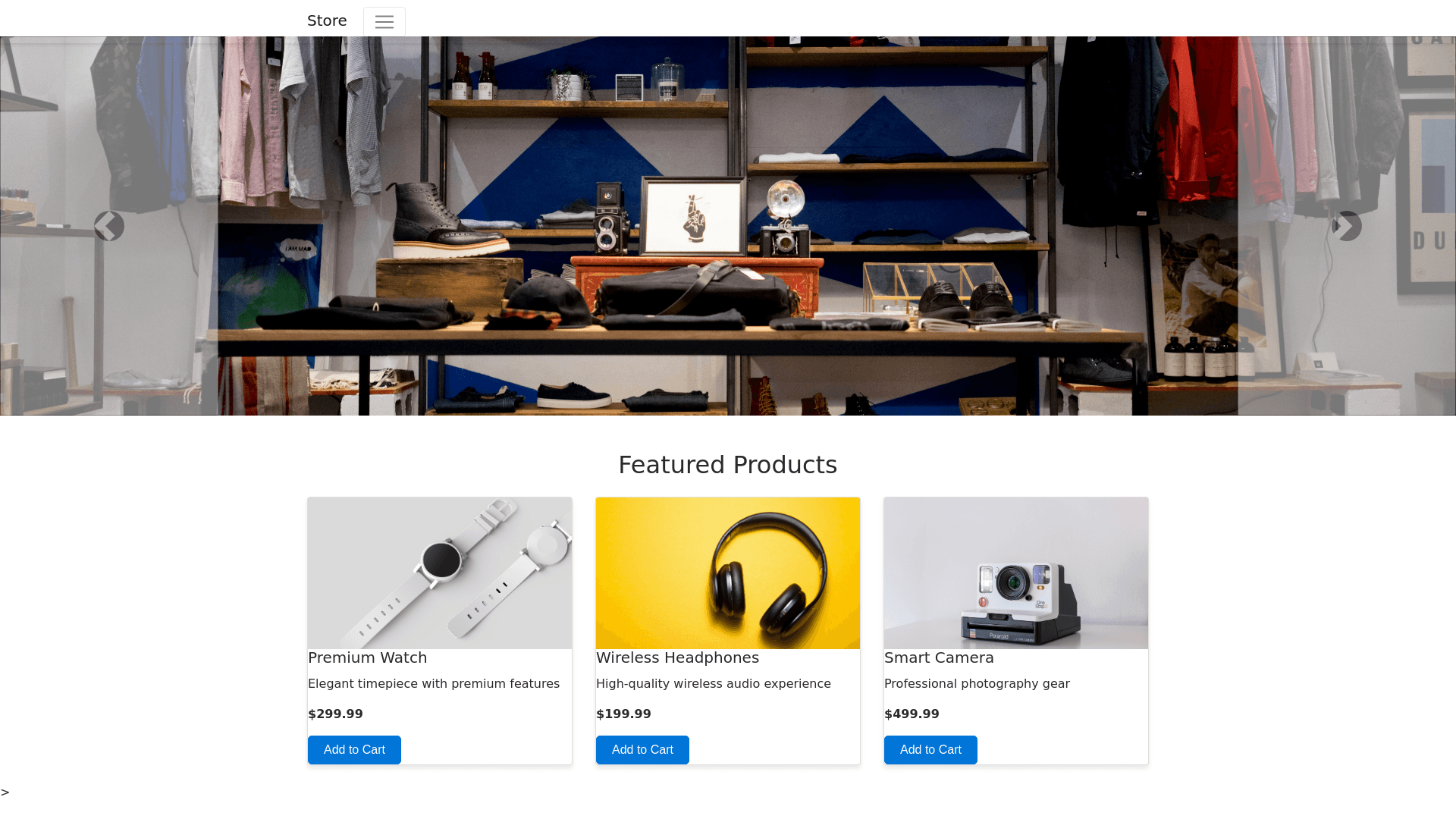The width and height of the screenshot is (1456, 819).
Task: Open the Smart Camera product image
Action: coord(1016,573)
